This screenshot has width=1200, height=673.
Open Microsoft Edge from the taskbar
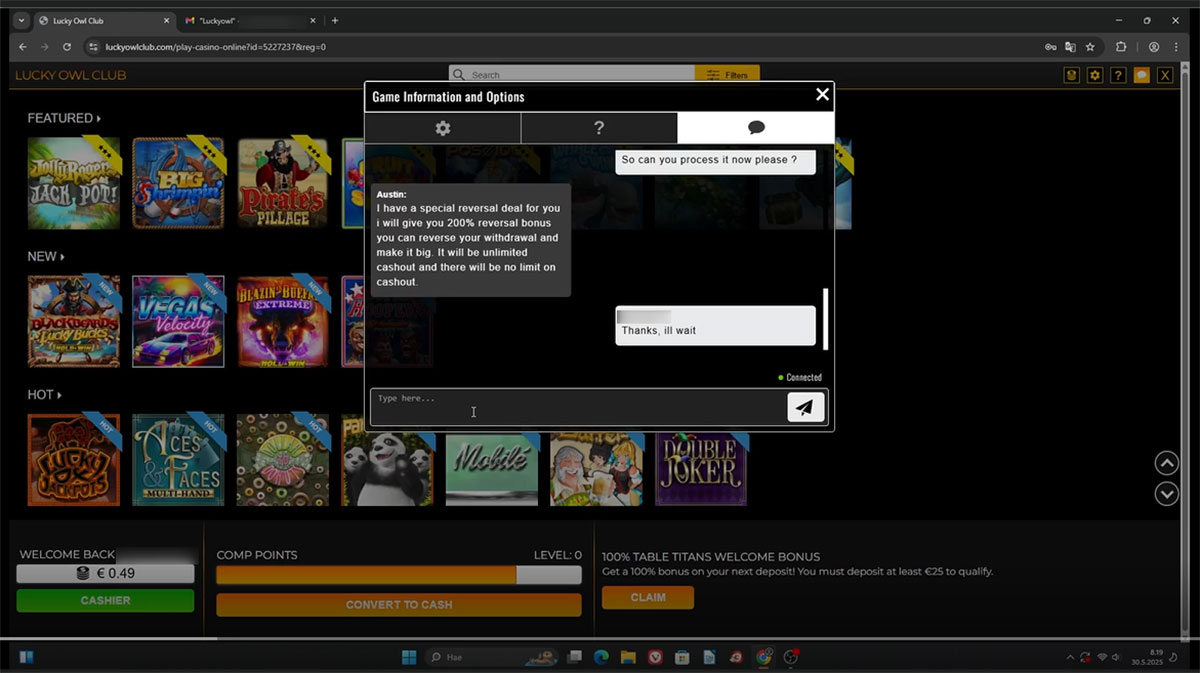click(x=601, y=657)
